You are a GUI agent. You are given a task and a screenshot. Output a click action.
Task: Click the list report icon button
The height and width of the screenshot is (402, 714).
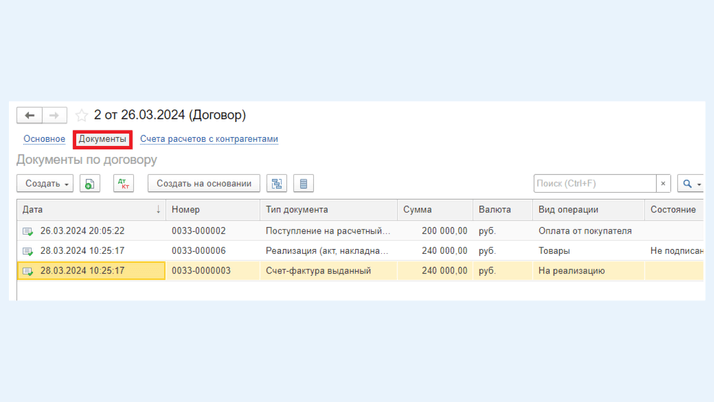[304, 184]
